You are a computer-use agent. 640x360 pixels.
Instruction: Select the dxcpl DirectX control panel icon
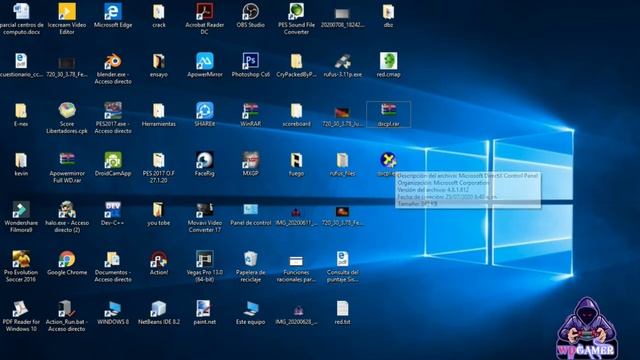point(388,164)
